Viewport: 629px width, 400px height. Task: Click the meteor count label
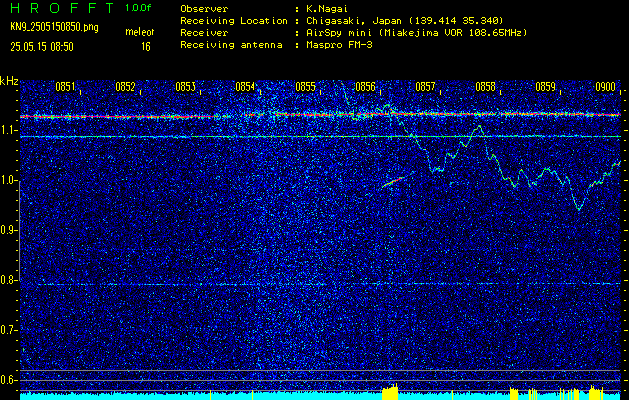pos(140,32)
